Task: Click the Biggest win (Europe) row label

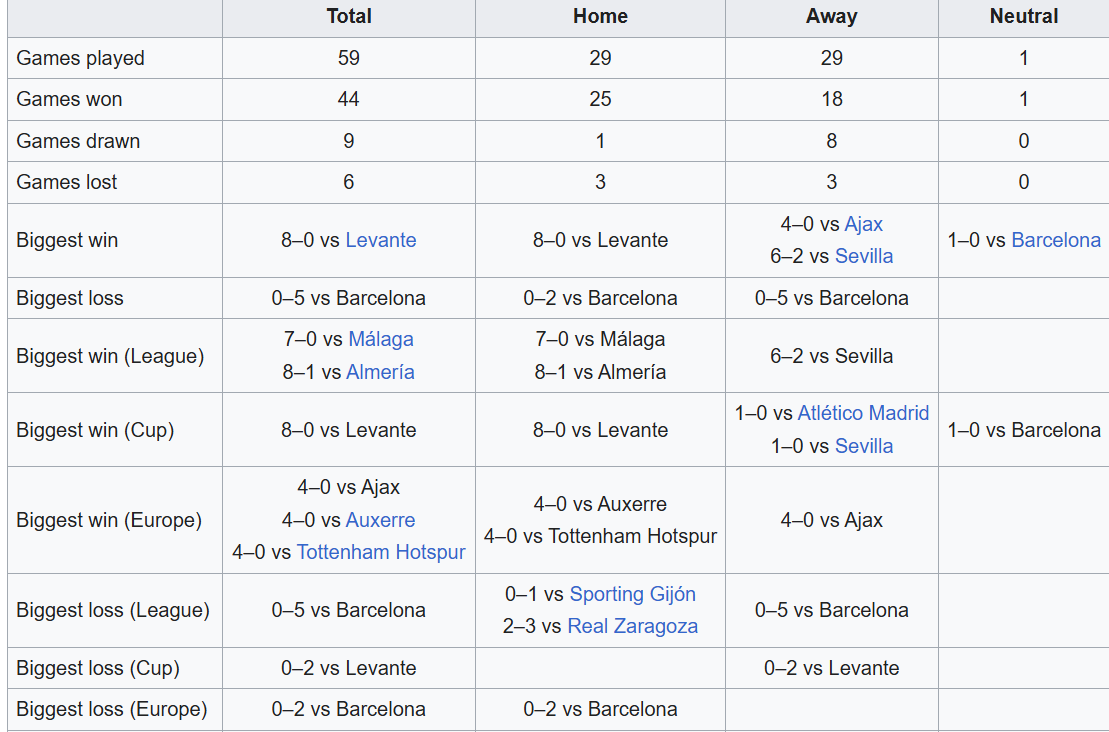Action: coord(108,520)
